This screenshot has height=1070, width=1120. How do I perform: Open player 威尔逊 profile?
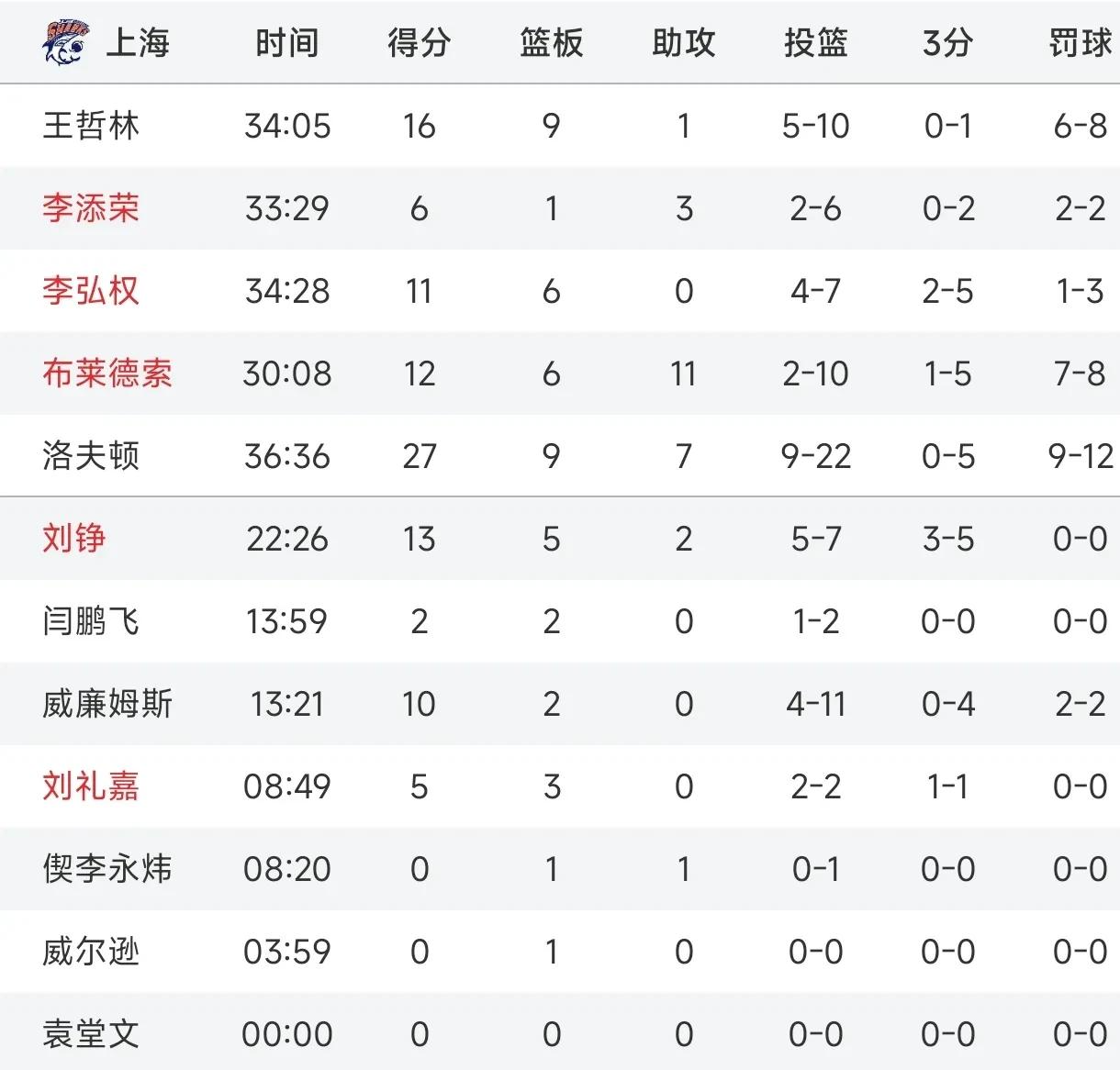pyautogui.click(x=91, y=952)
